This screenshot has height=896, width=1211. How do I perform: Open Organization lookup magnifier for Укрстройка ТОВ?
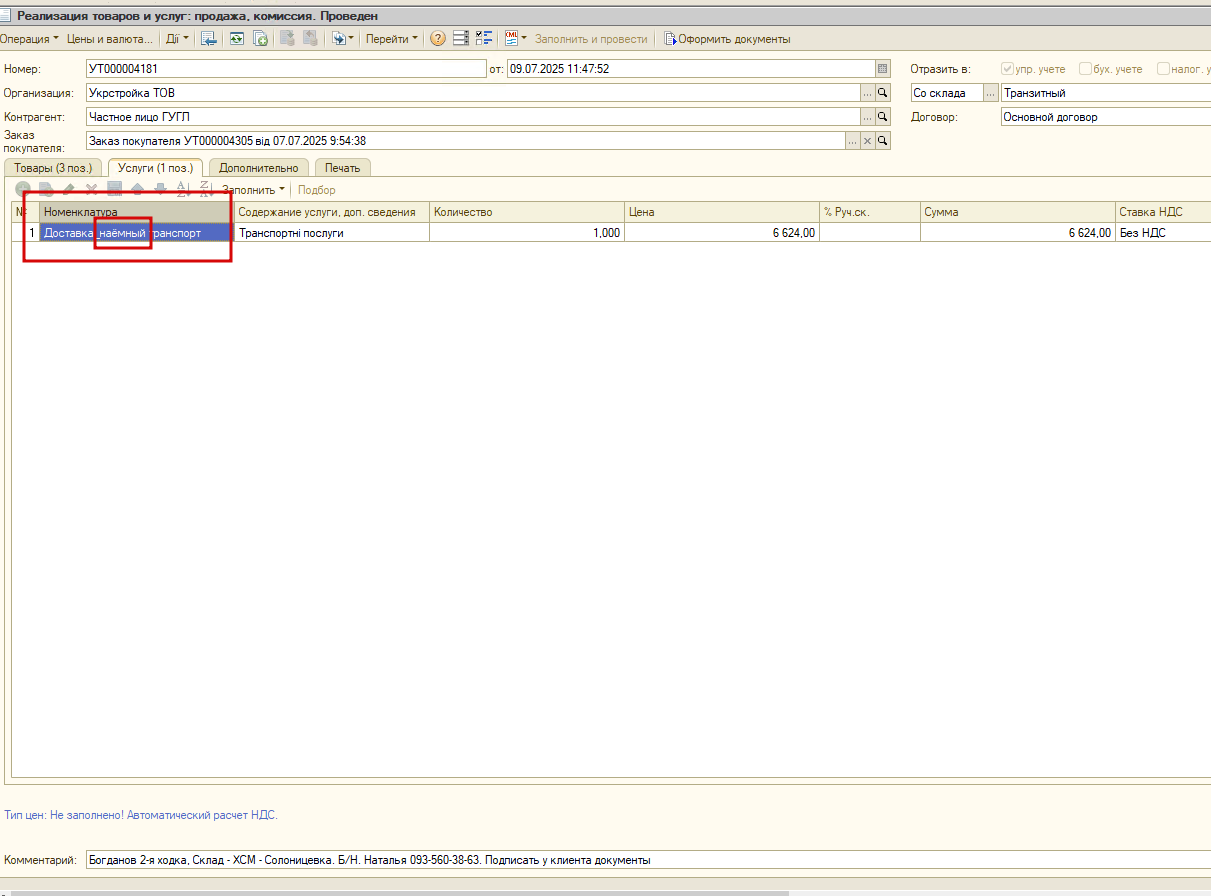point(883,93)
